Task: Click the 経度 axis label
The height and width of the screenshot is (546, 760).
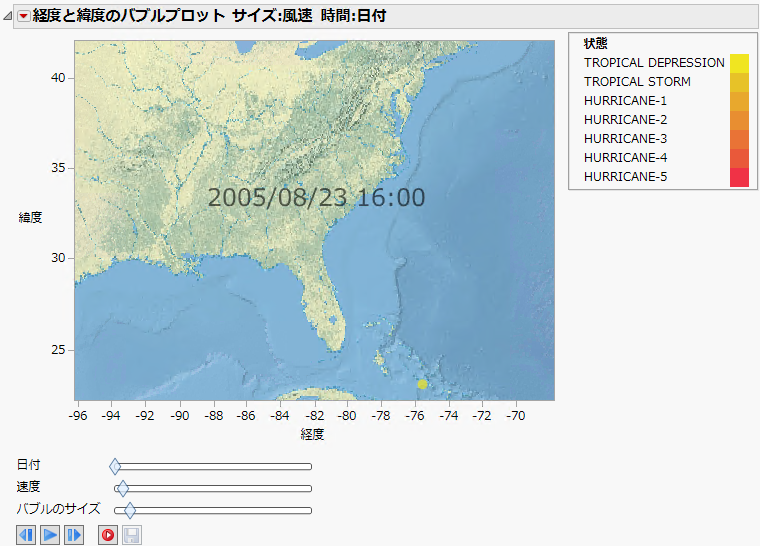Action: (312, 434)
